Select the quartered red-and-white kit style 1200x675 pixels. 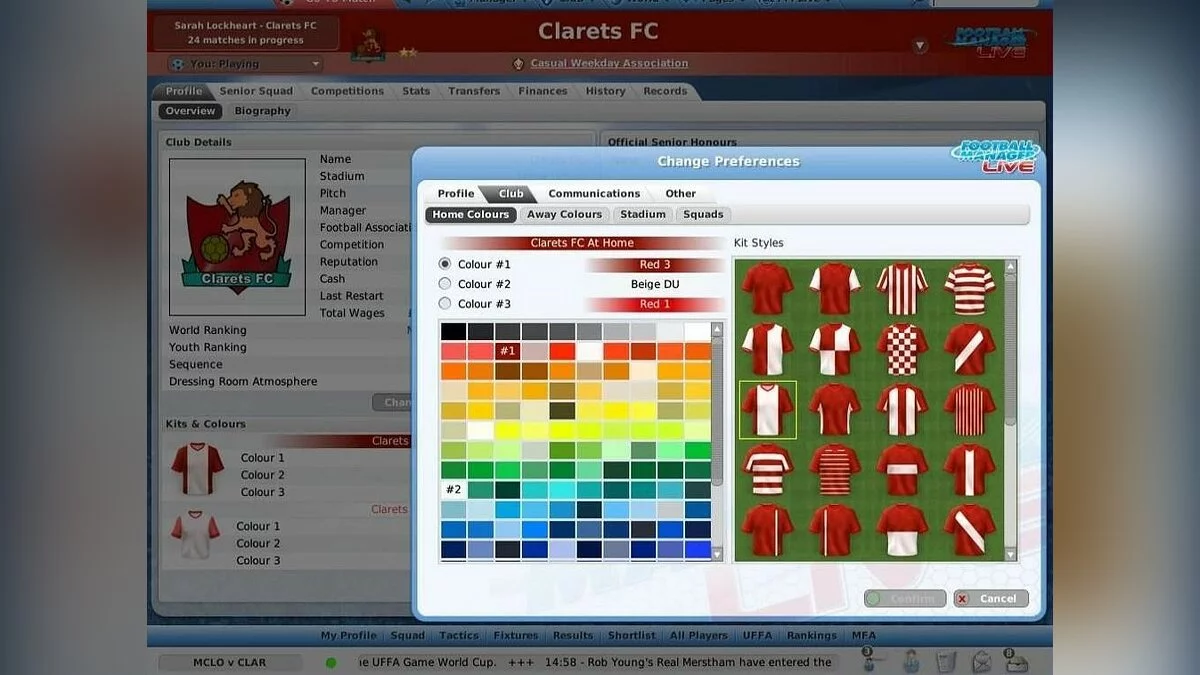click(835, 349)
